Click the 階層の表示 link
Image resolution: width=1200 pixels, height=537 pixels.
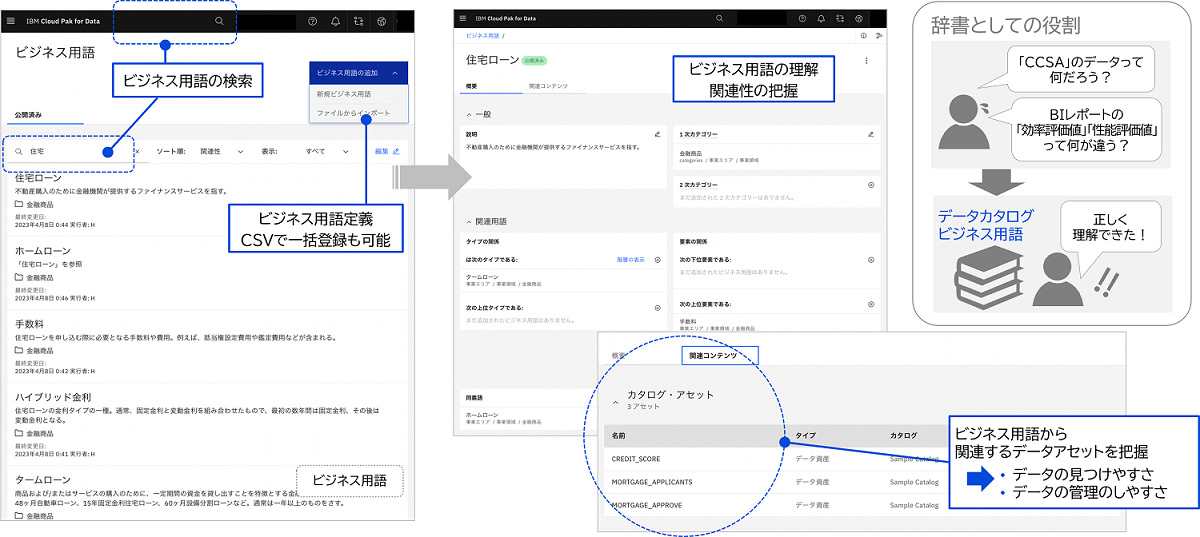pyautogui.click(x=630, y=259)
